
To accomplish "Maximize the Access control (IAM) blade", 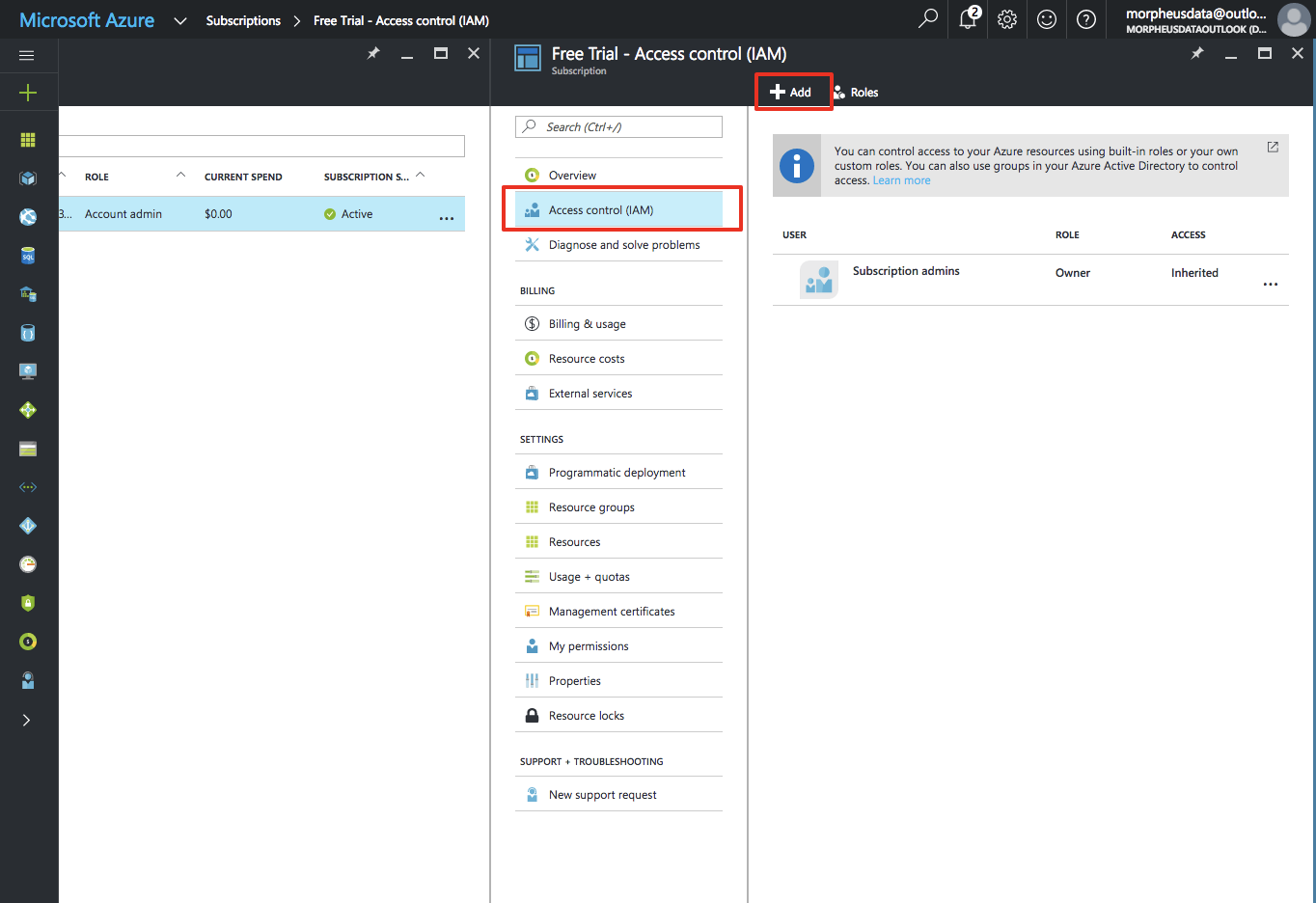I will (x=1264, y=53).
